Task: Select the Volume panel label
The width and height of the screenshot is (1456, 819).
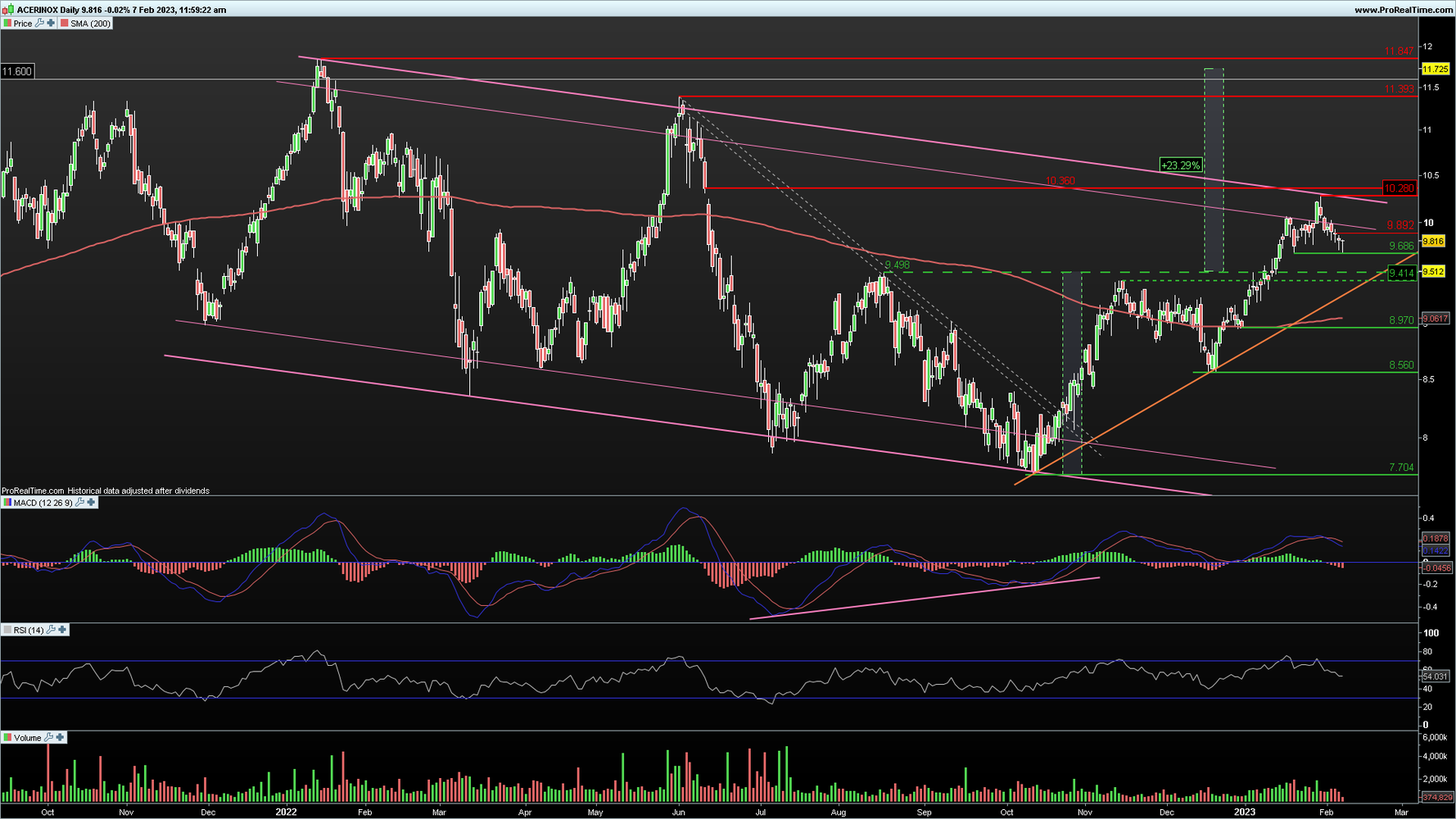Action: pyautogui.click(x=27, y=738)
